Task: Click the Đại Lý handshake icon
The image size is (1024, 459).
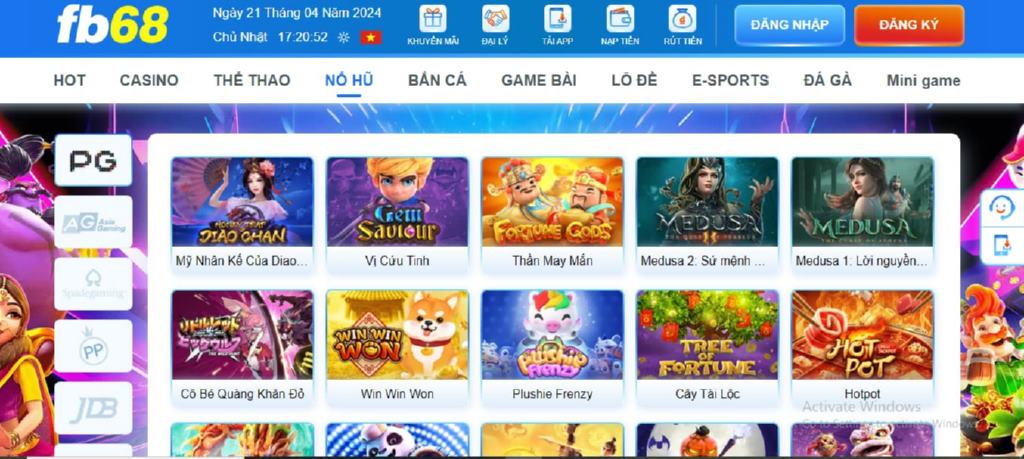Action: click(496, 19)
